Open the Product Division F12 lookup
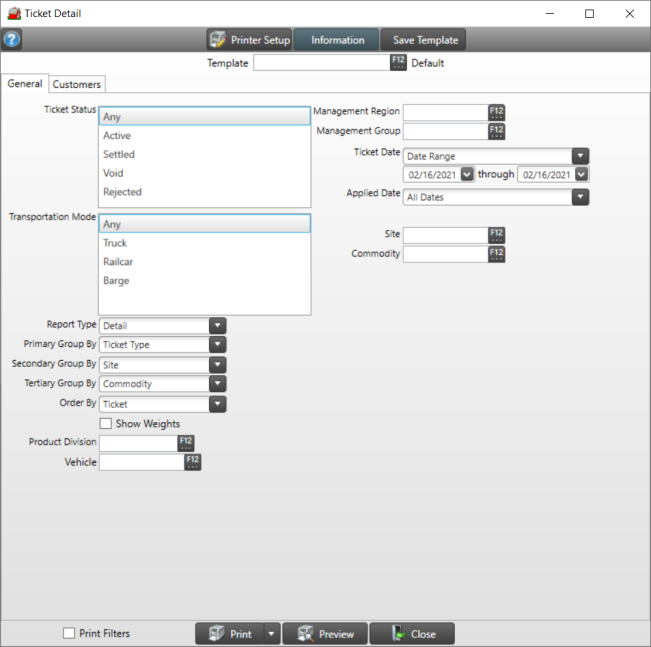Screen dimensions: 651x647 click(185, 443)
